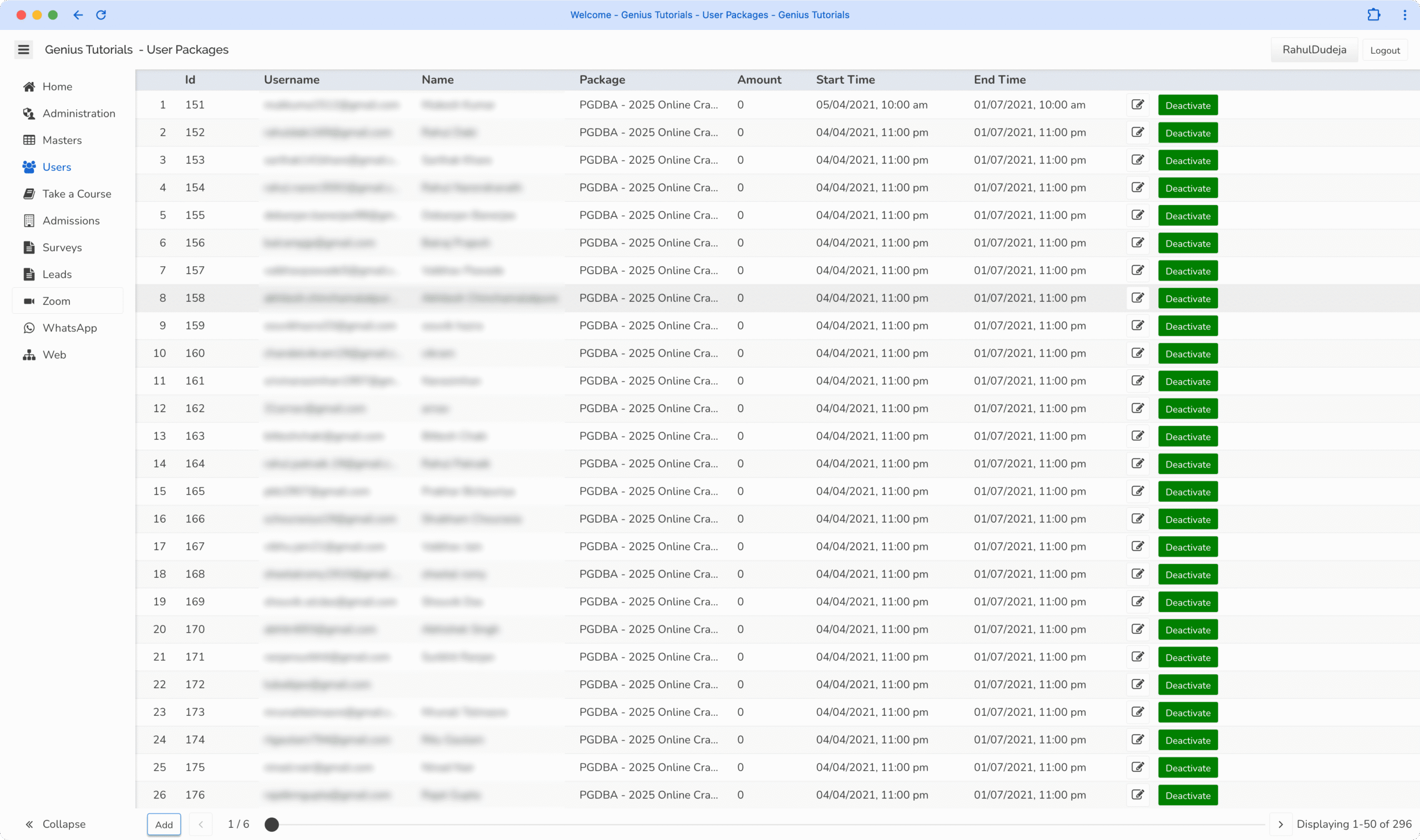This screenshot has width=1420, height=840.
Task: Open the edit icon for Id 151
Action: [x=1138, y=105]
